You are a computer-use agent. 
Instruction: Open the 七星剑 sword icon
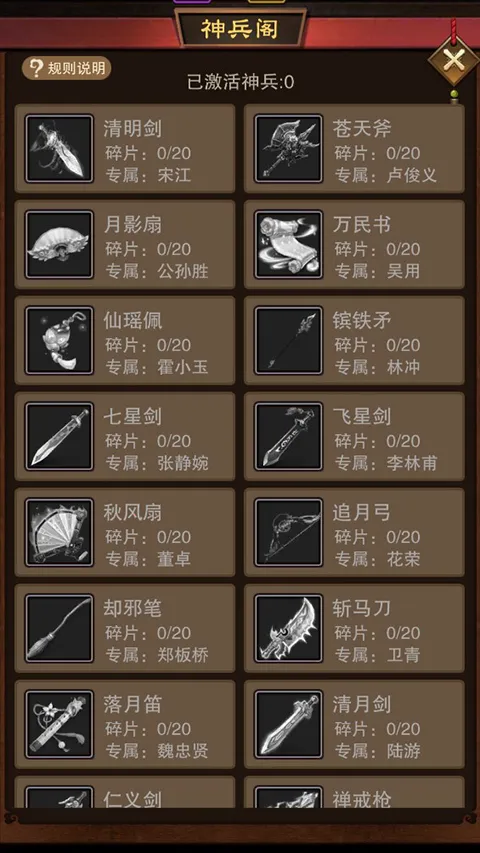pyautogui.click(x=59, y=436)
